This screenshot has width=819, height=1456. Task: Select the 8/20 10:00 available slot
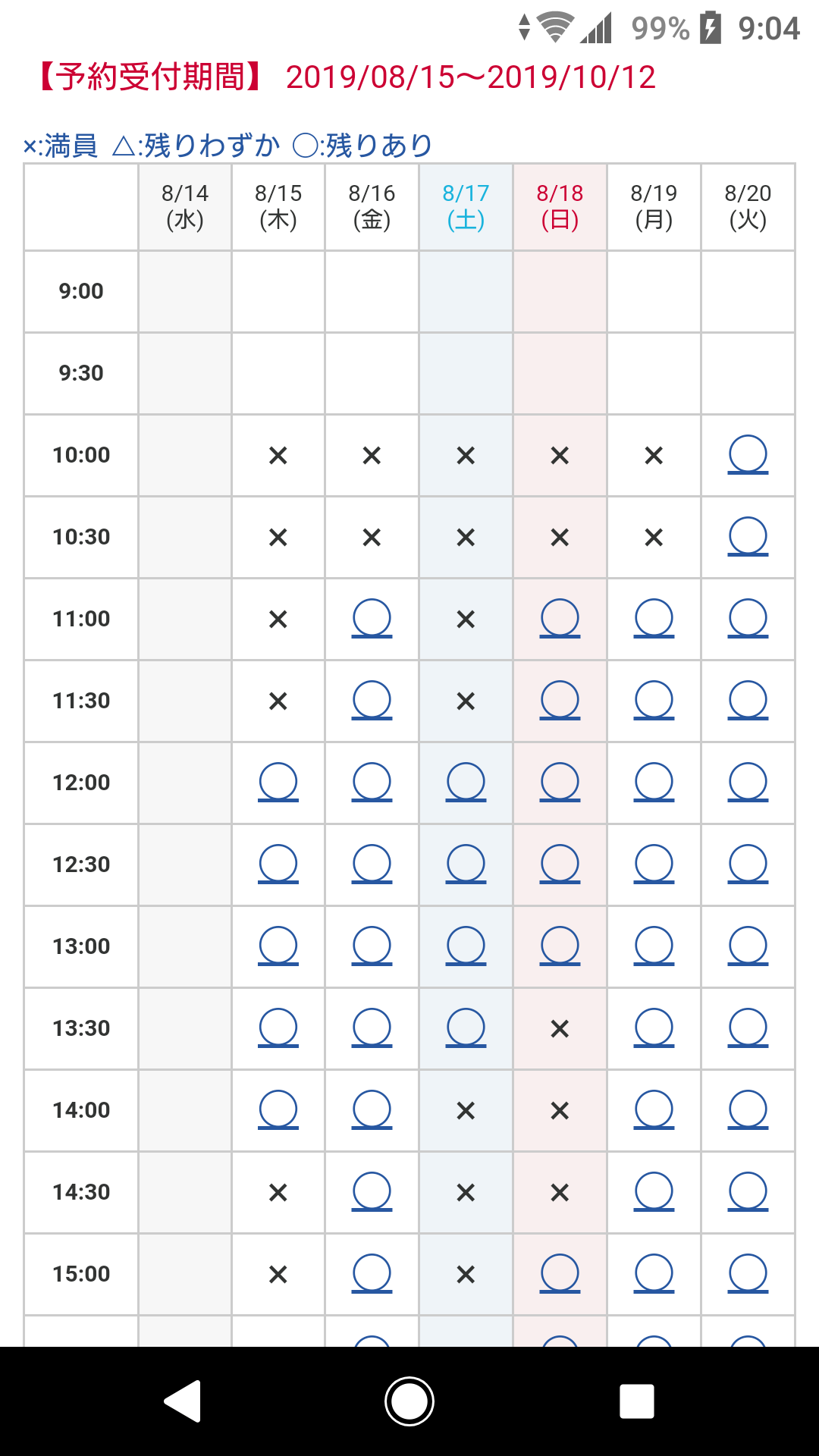[748, 455]
